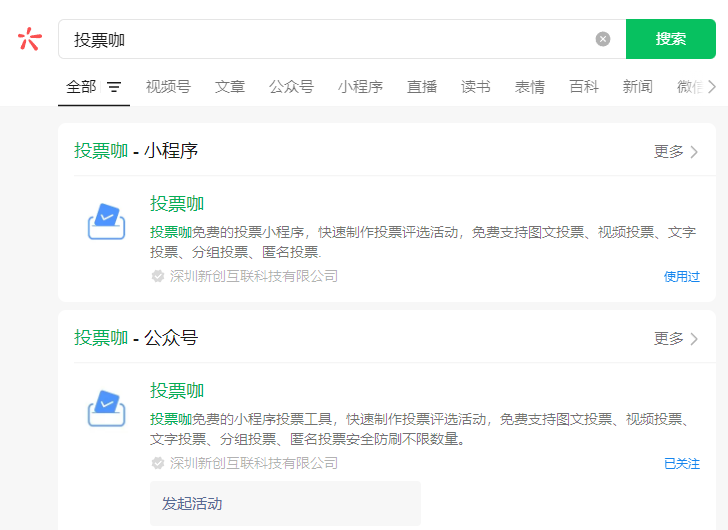Switch to the 表情 tab
Screen dimensions: 728x530
pos(529,87)
